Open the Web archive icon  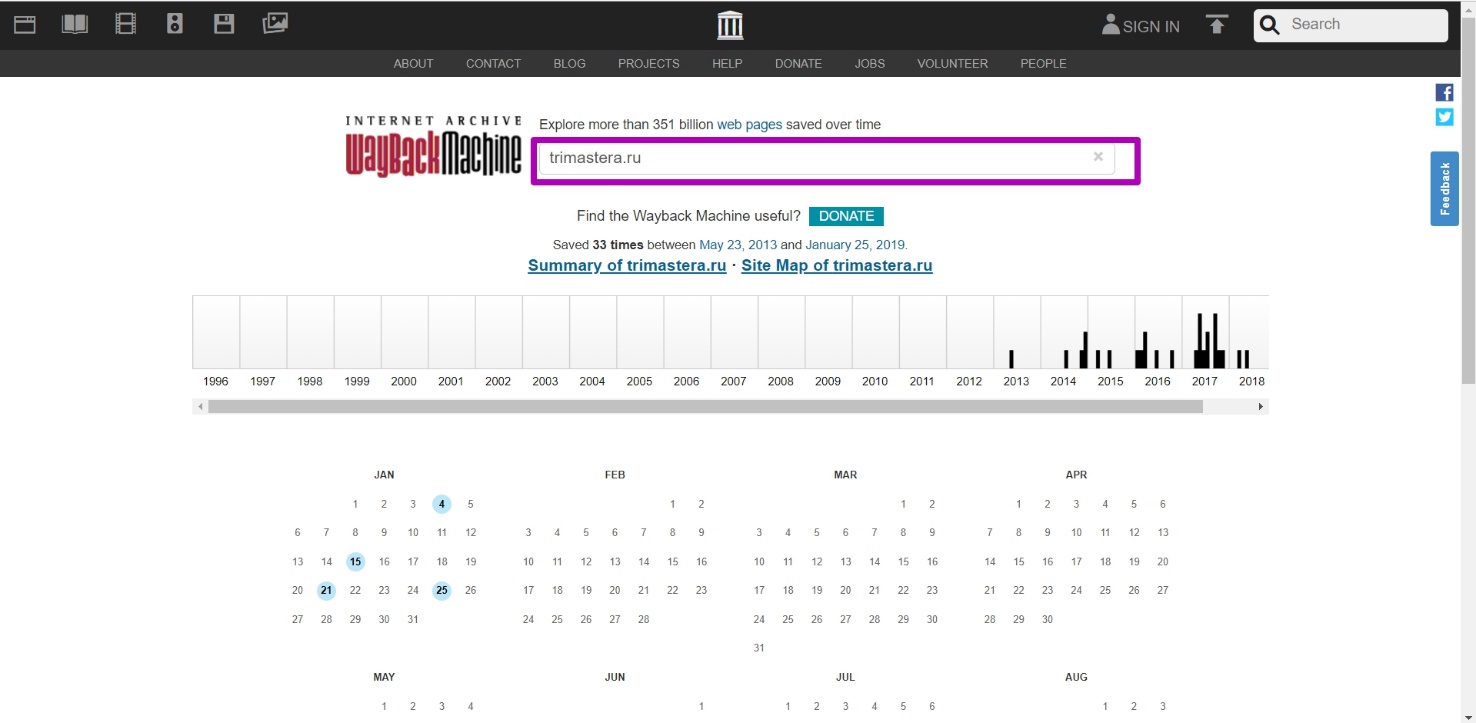tap(25, 24)
